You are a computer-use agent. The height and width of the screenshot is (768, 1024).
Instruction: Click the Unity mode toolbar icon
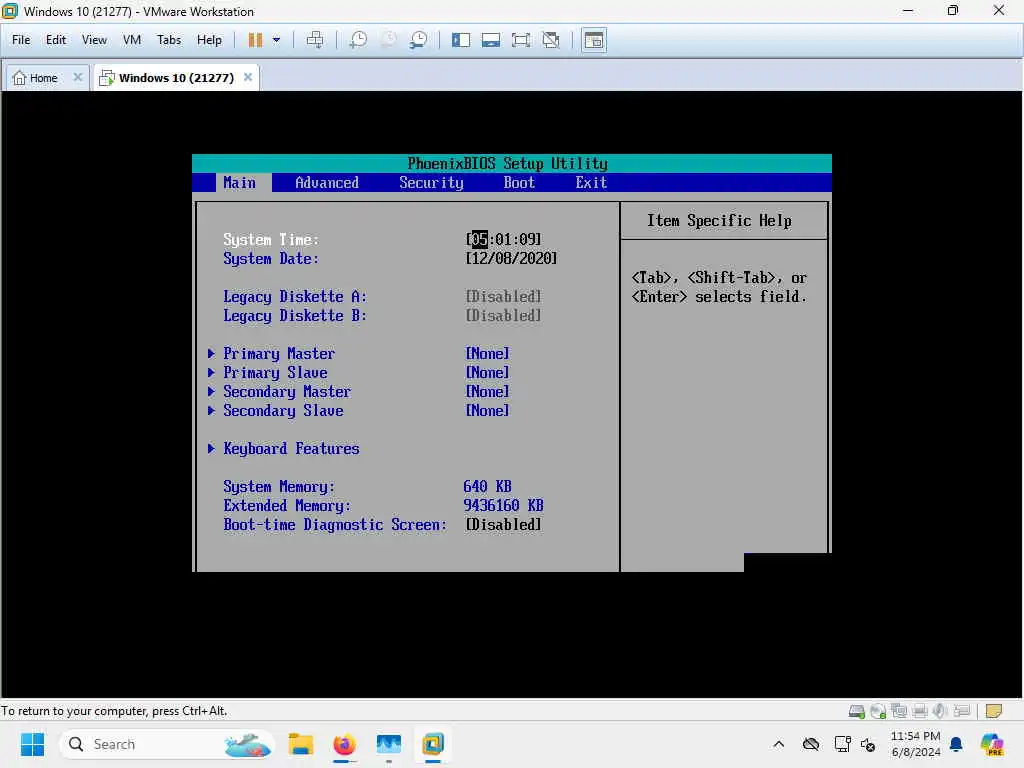pos(551,40)
